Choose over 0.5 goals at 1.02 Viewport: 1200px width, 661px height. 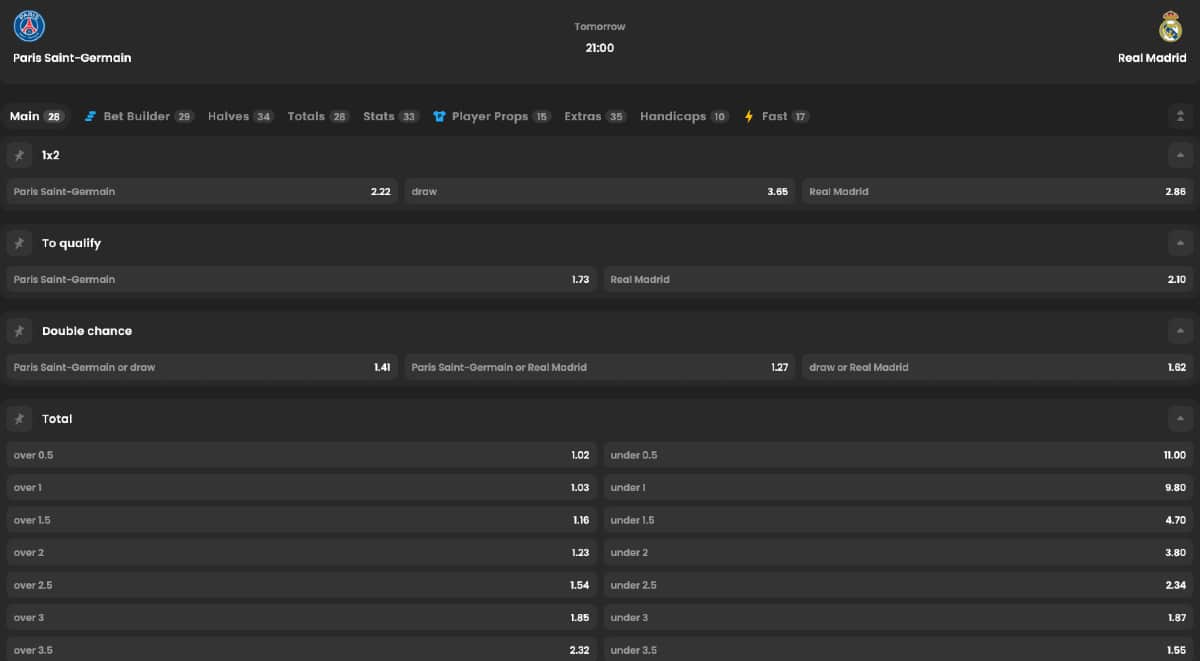pyautogui.click(x=301, y=455)
